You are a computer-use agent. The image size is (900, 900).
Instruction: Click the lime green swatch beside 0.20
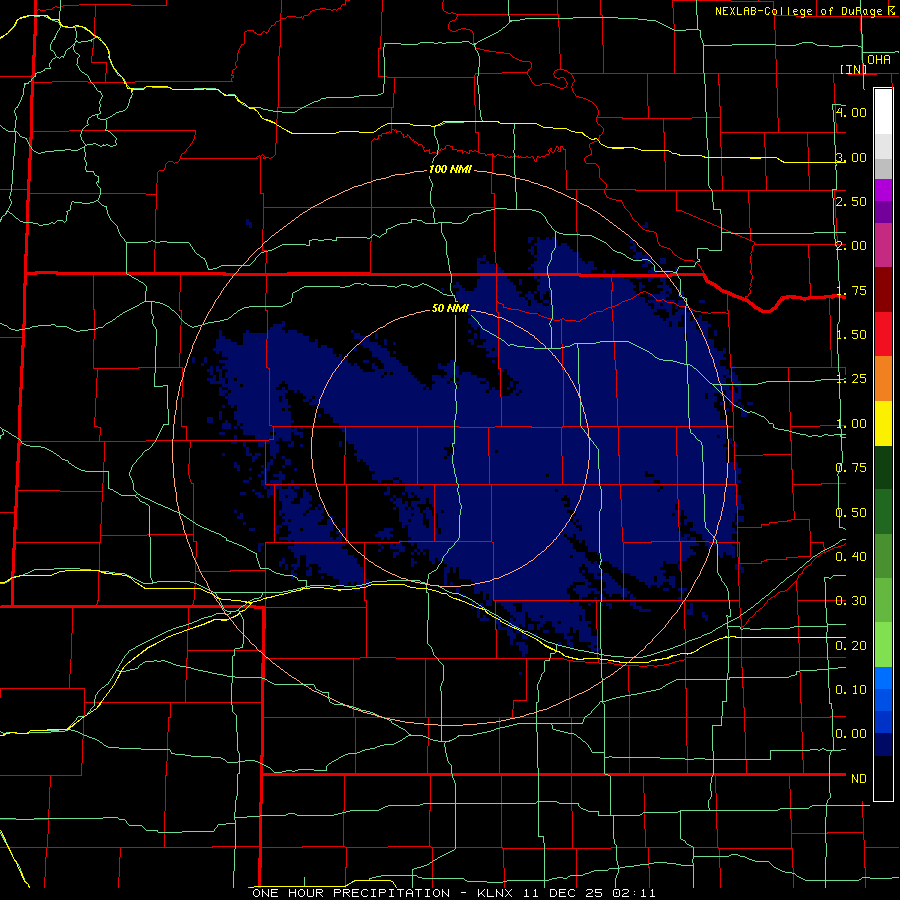pyautogui.click(x=883, y=645)
